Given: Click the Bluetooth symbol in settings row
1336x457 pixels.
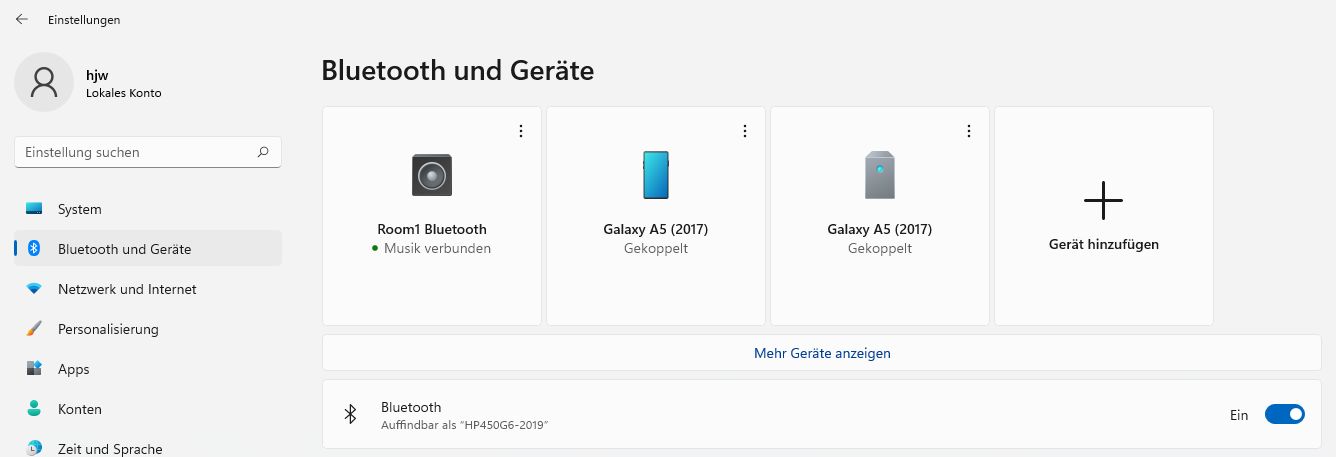Looking at the screenshot, I should point(350,414).
